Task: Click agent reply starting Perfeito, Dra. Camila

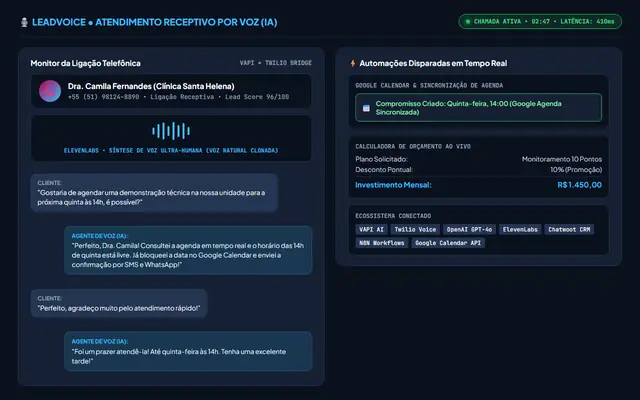Action: pos(188,250)
